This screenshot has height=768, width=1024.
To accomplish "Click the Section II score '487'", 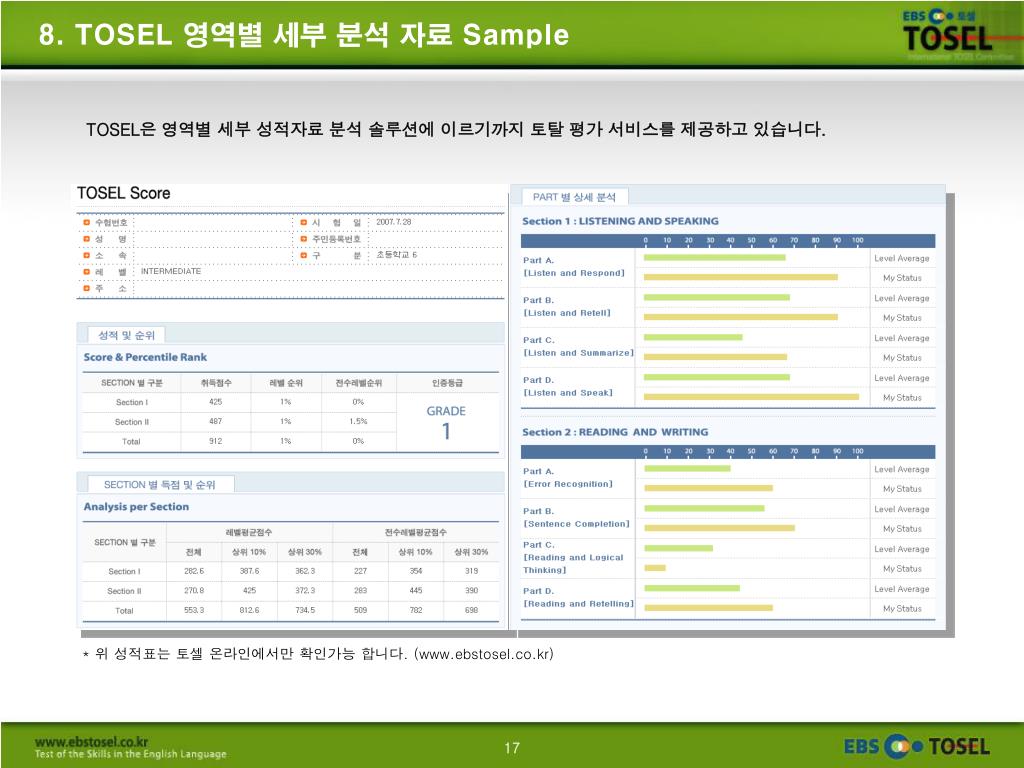I will (x=216, y=422).
